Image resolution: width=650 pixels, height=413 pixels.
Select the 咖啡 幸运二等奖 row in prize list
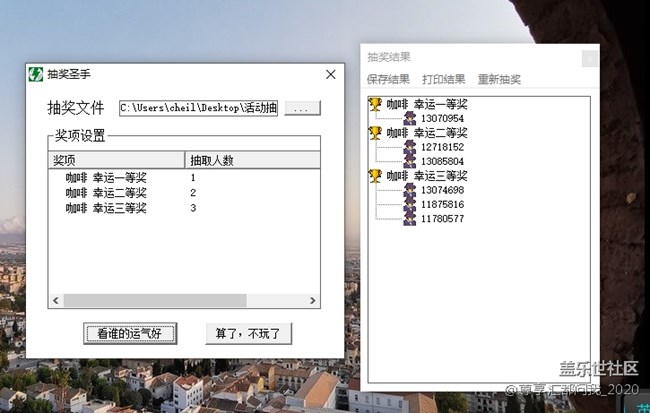pyautogui.click(x=106, y=193)
